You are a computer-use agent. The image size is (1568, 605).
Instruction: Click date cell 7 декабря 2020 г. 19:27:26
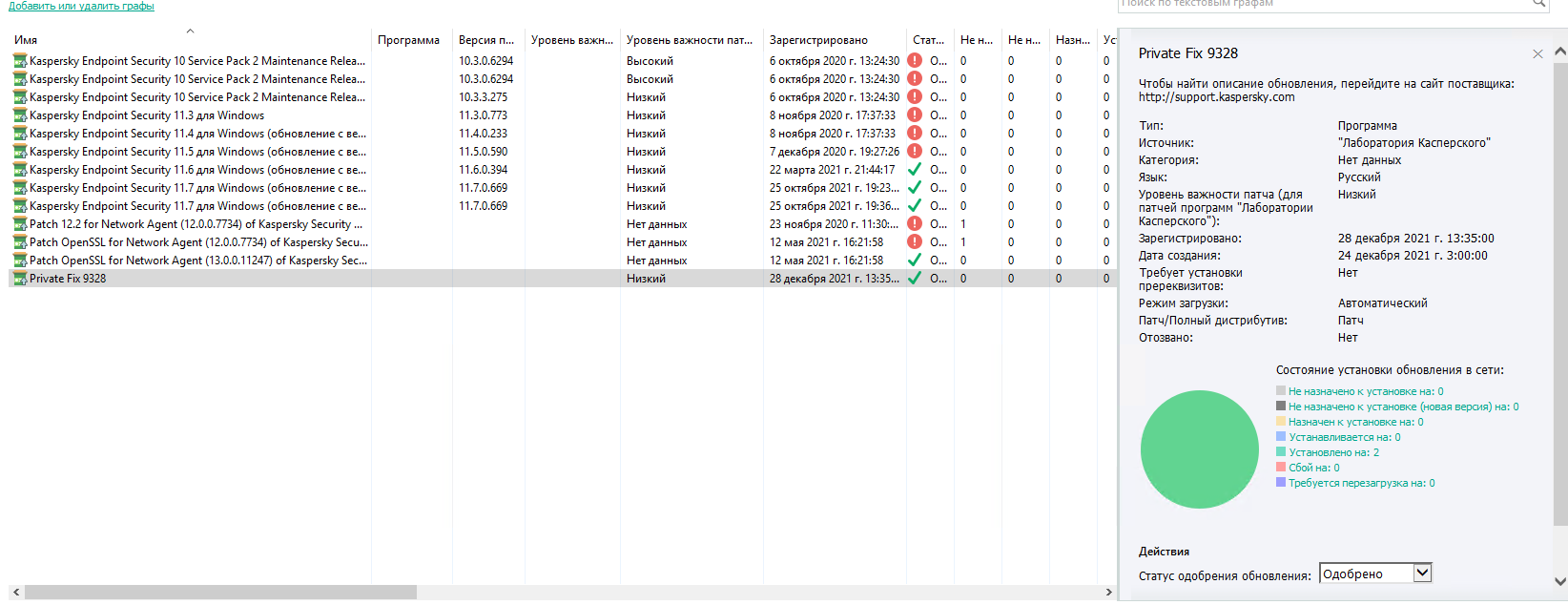[835, 152]
